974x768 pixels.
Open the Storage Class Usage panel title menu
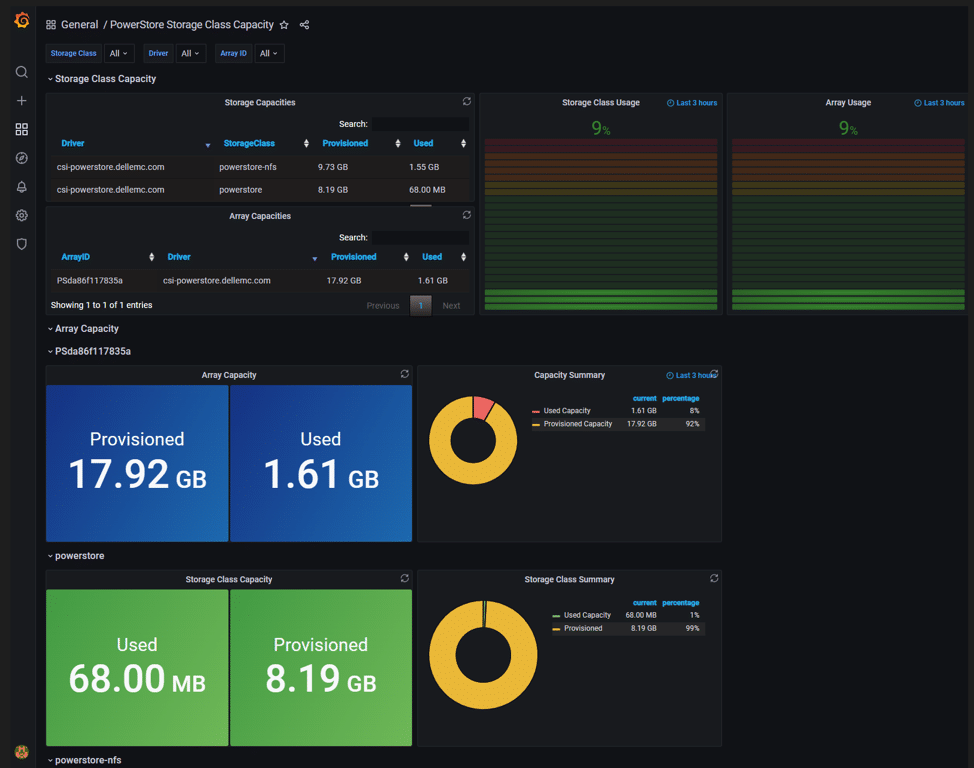pyautogui.click(x=601, y=103)
